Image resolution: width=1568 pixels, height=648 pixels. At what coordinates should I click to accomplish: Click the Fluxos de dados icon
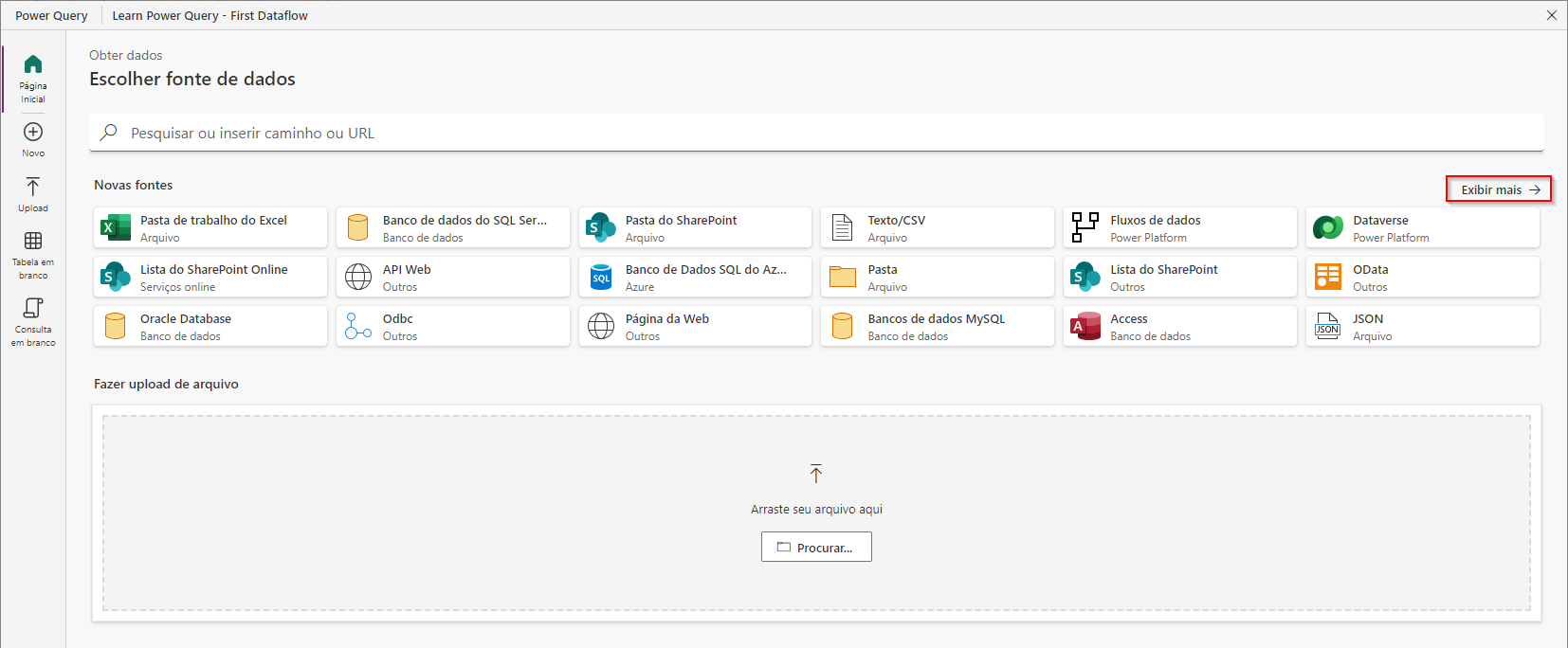(1085, 227)
